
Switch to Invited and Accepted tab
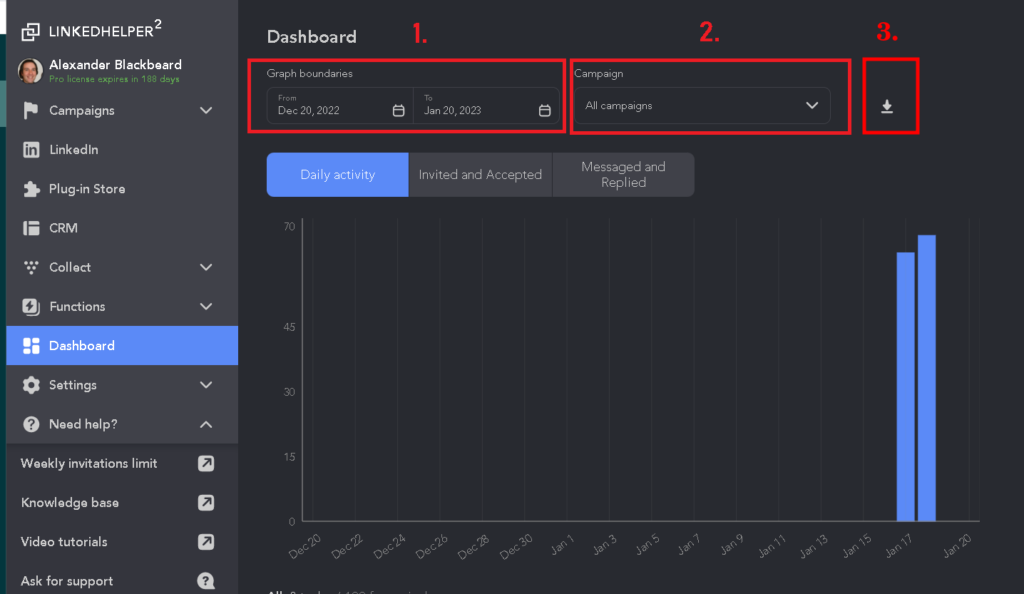(x=480, y=175)
